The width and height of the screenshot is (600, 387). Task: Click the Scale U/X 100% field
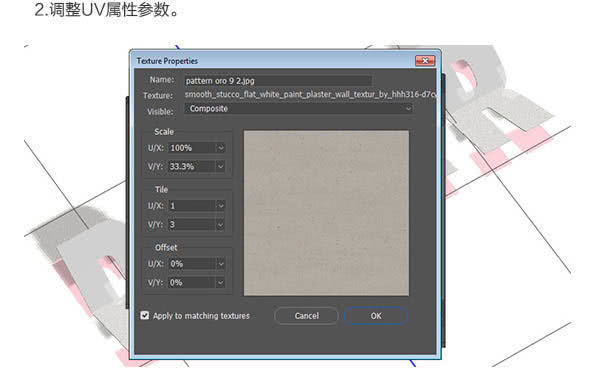[x=192, y=148]
